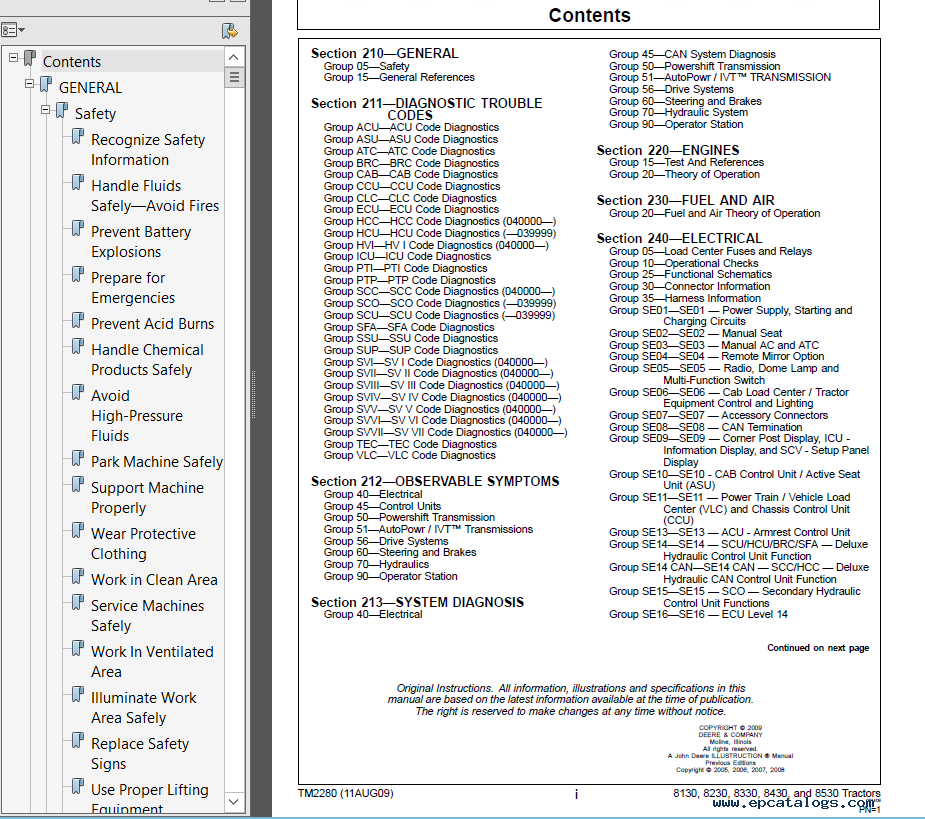Click Section 212—OBSERVABLE SYMPTOMS heading
This screenshot has height=819, width=925.
point(435,481)
